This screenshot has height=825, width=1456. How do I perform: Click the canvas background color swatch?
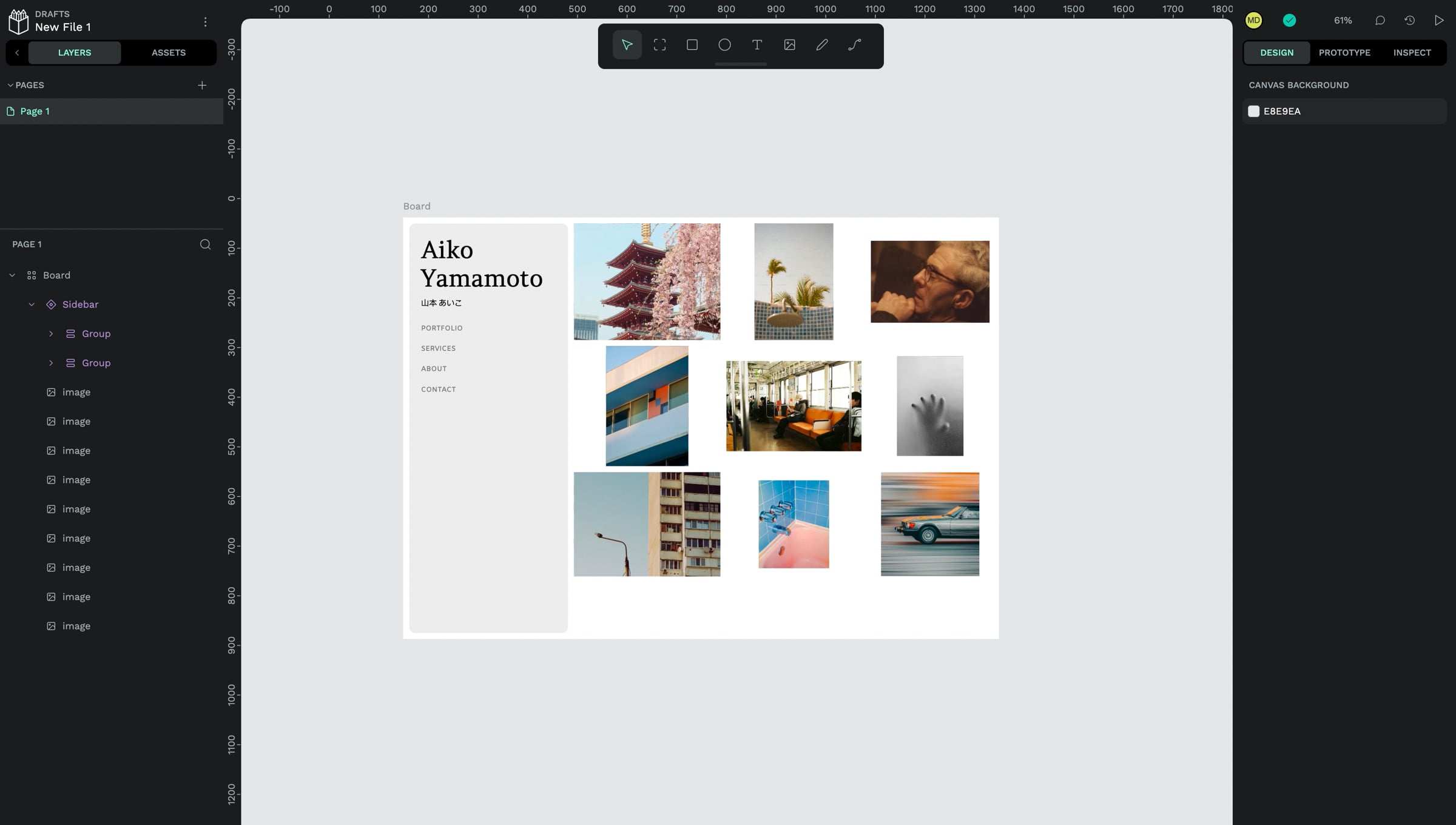tap(1253, 112)
